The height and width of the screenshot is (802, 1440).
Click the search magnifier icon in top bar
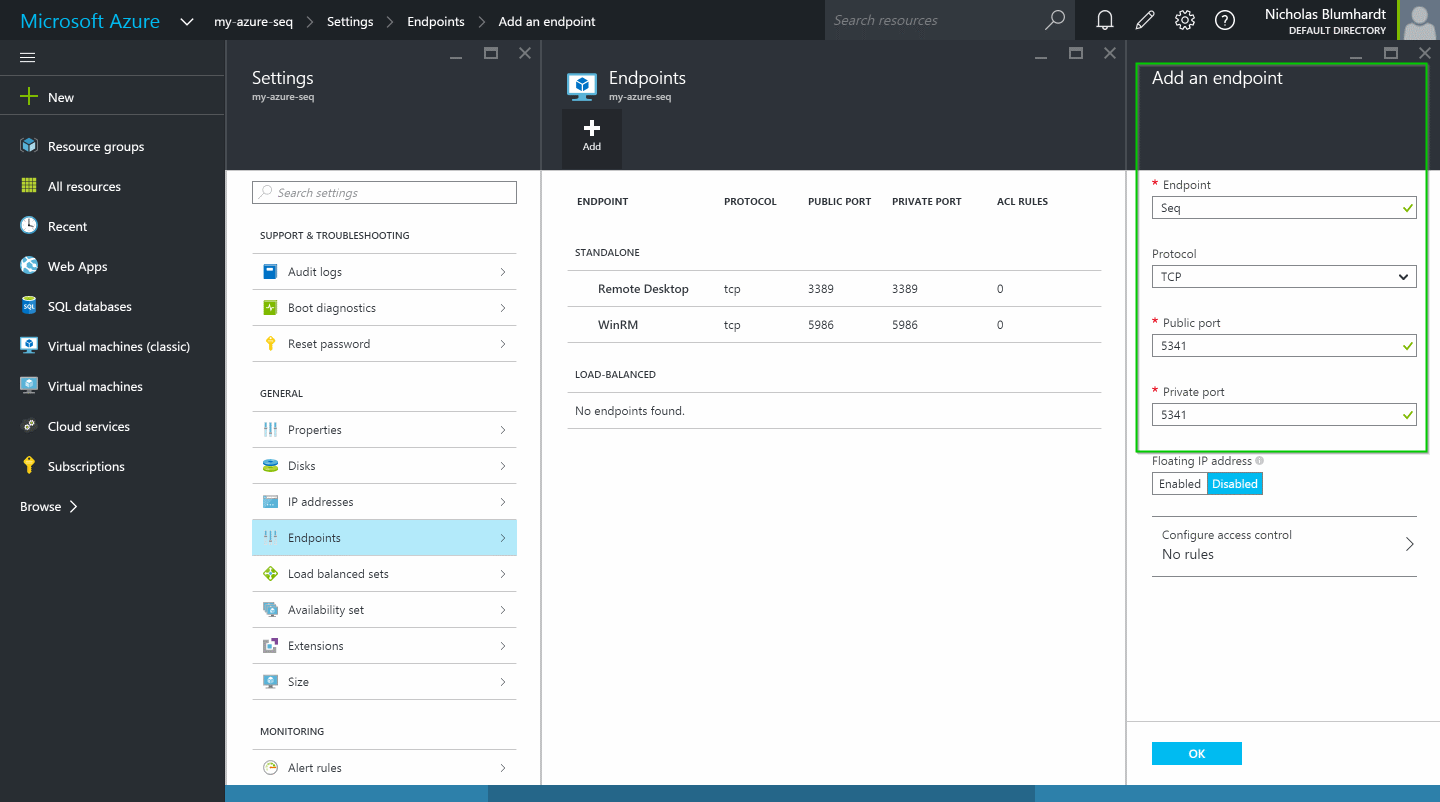(x=1055, y=20)
